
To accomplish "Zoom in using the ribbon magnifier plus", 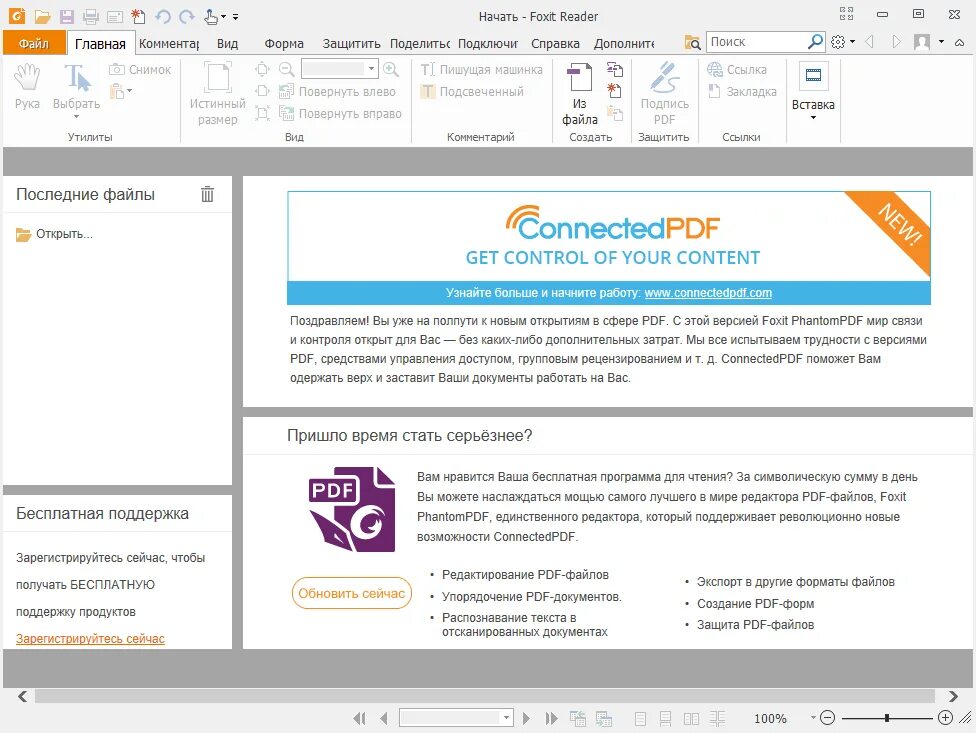I will click(x=391, y=69).
